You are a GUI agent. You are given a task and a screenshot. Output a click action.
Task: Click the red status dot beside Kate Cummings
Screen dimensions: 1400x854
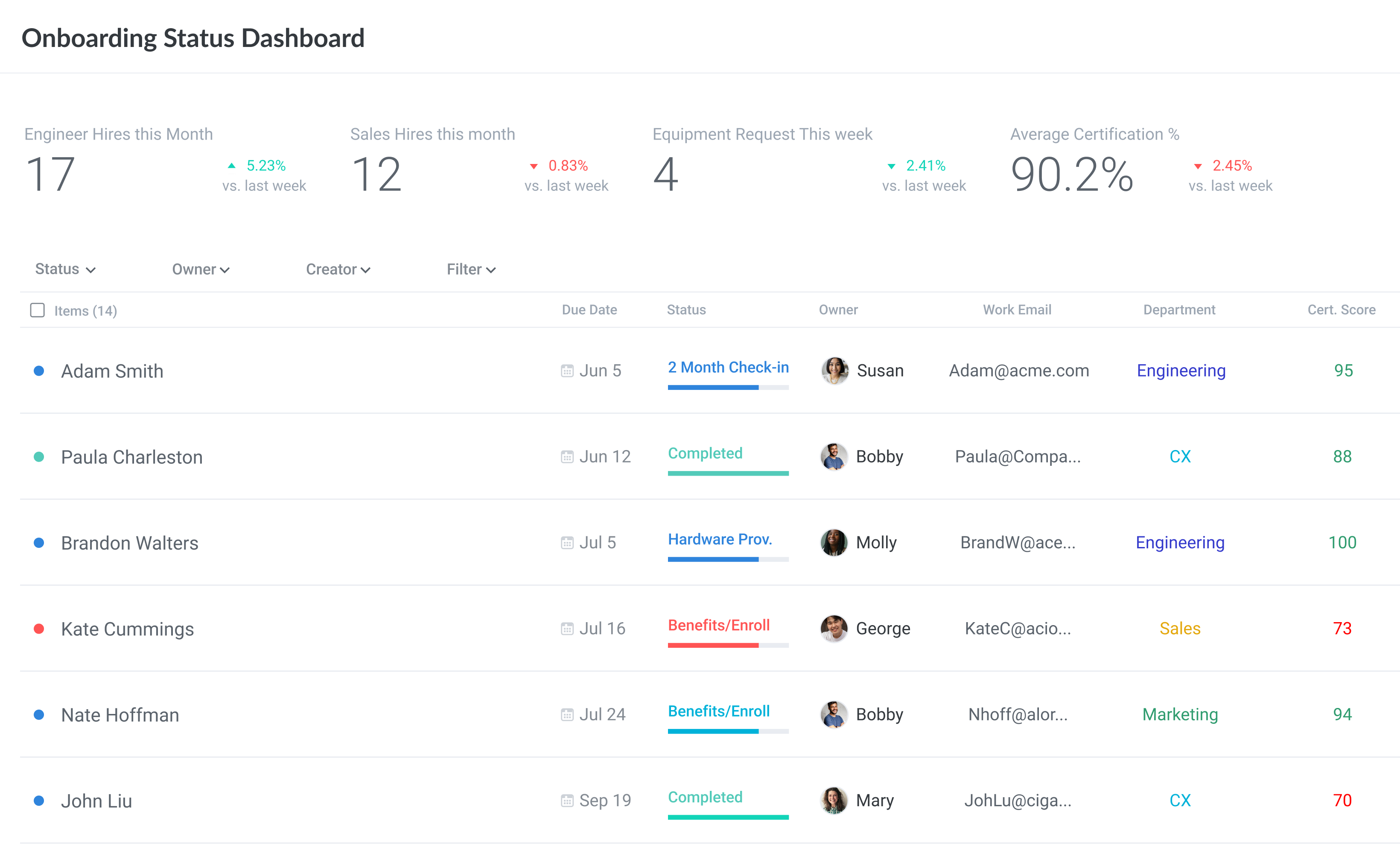point(39,628)
